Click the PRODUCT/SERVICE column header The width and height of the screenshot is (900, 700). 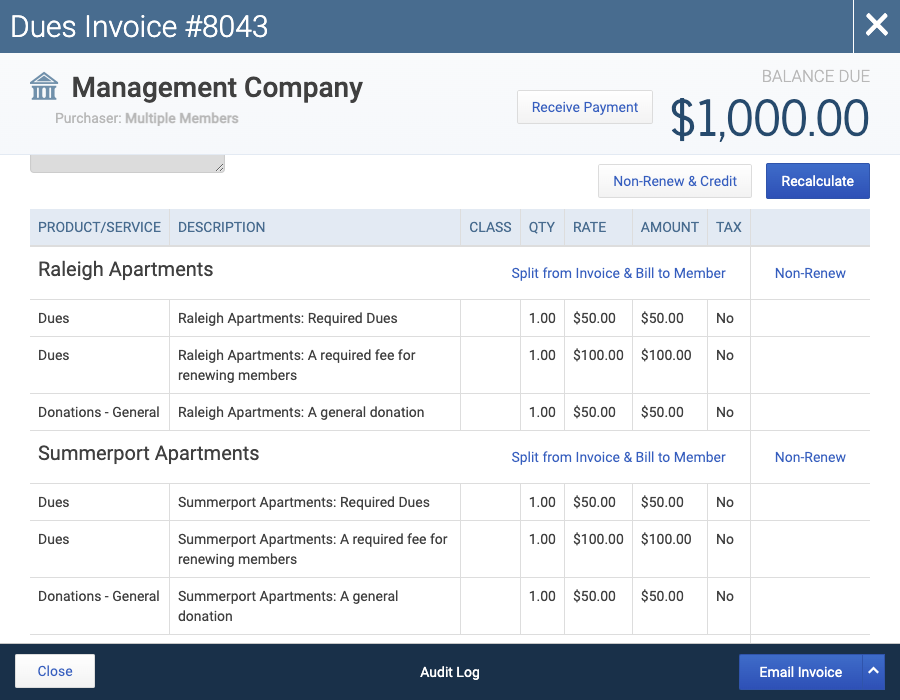[99, 227]
